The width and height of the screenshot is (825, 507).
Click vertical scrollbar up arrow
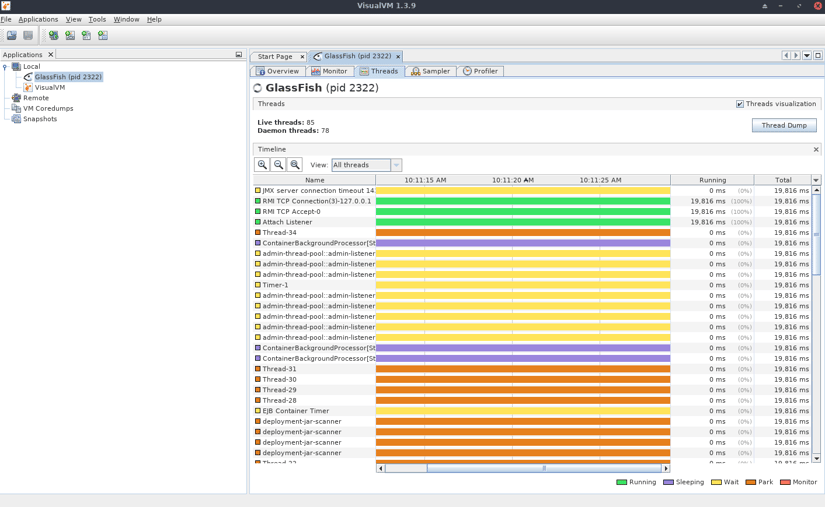(816, 190)
